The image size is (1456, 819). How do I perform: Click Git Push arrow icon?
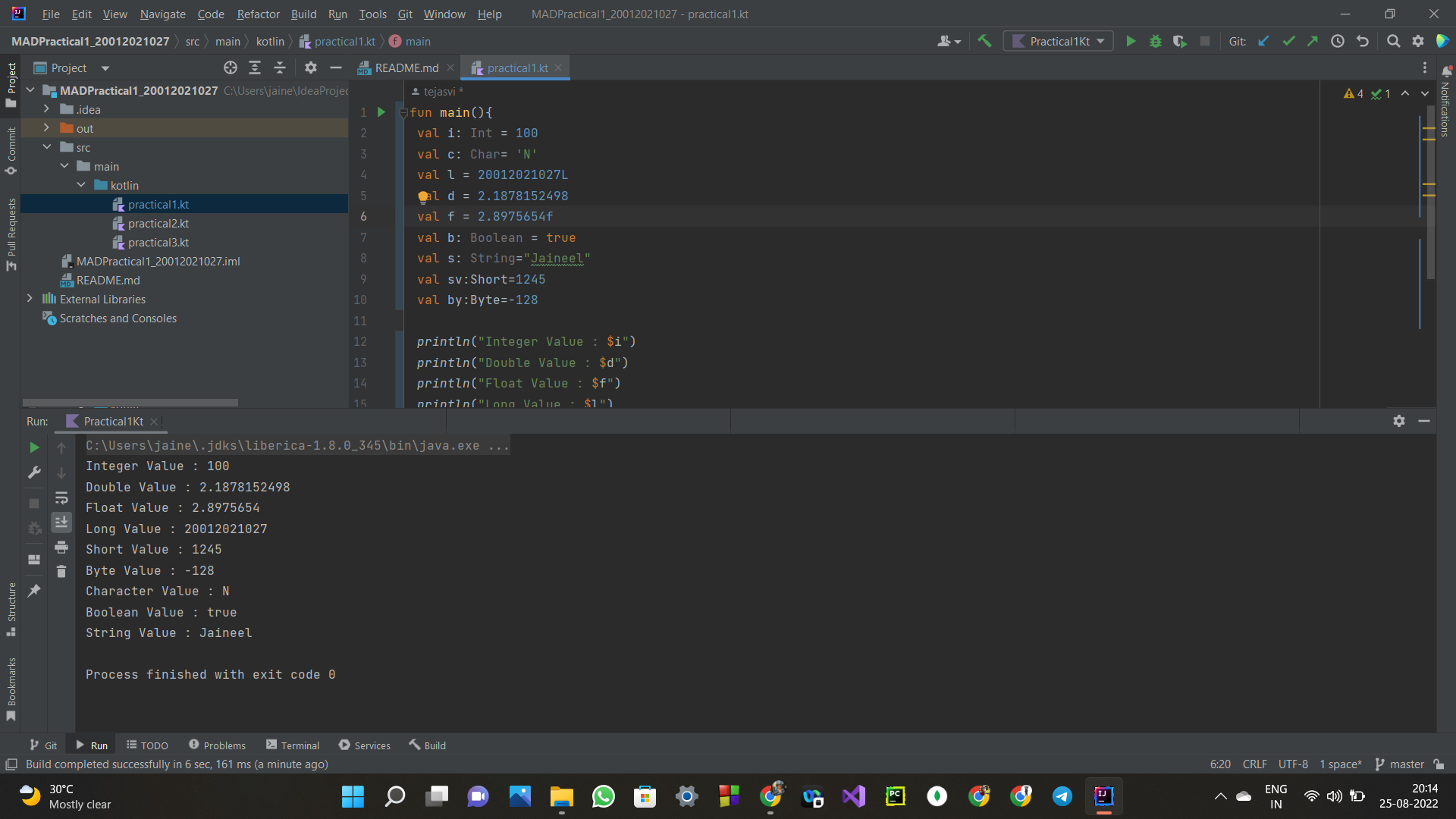click(1313, 41)
